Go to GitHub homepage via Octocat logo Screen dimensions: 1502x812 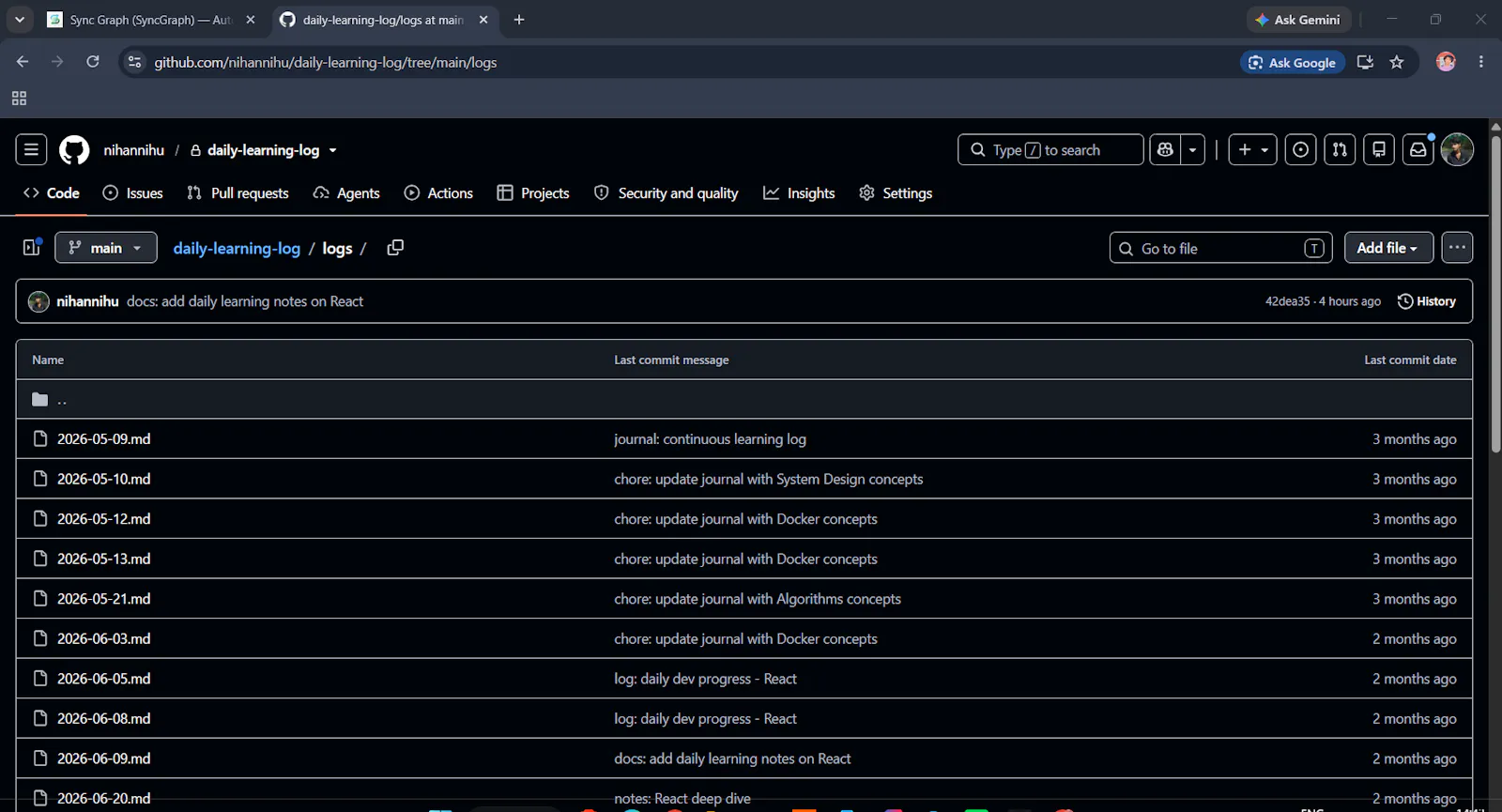[x=74, y=150]
